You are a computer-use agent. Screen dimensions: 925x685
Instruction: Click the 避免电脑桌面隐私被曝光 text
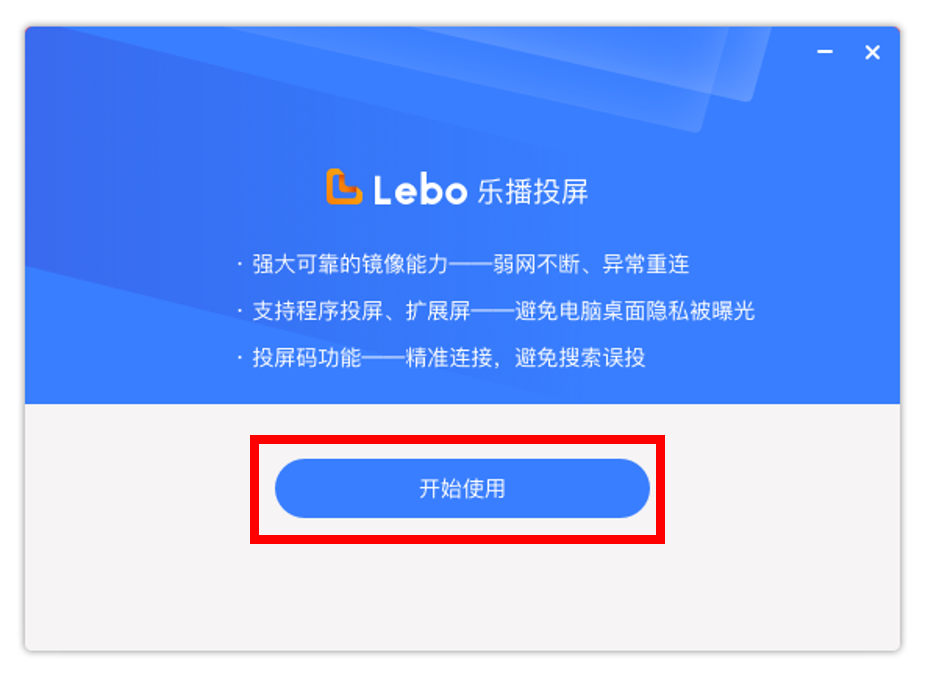(x=635, y=311)
